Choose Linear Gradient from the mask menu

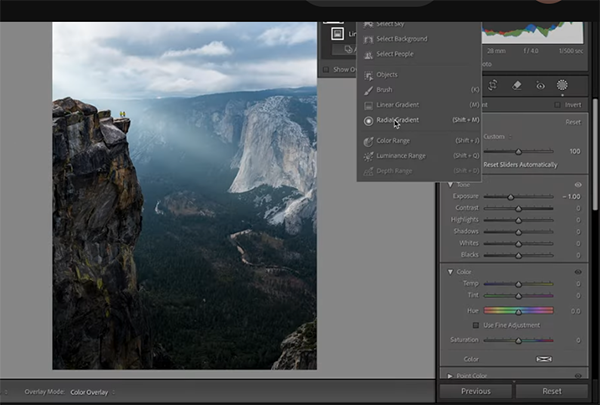(398, 104)
